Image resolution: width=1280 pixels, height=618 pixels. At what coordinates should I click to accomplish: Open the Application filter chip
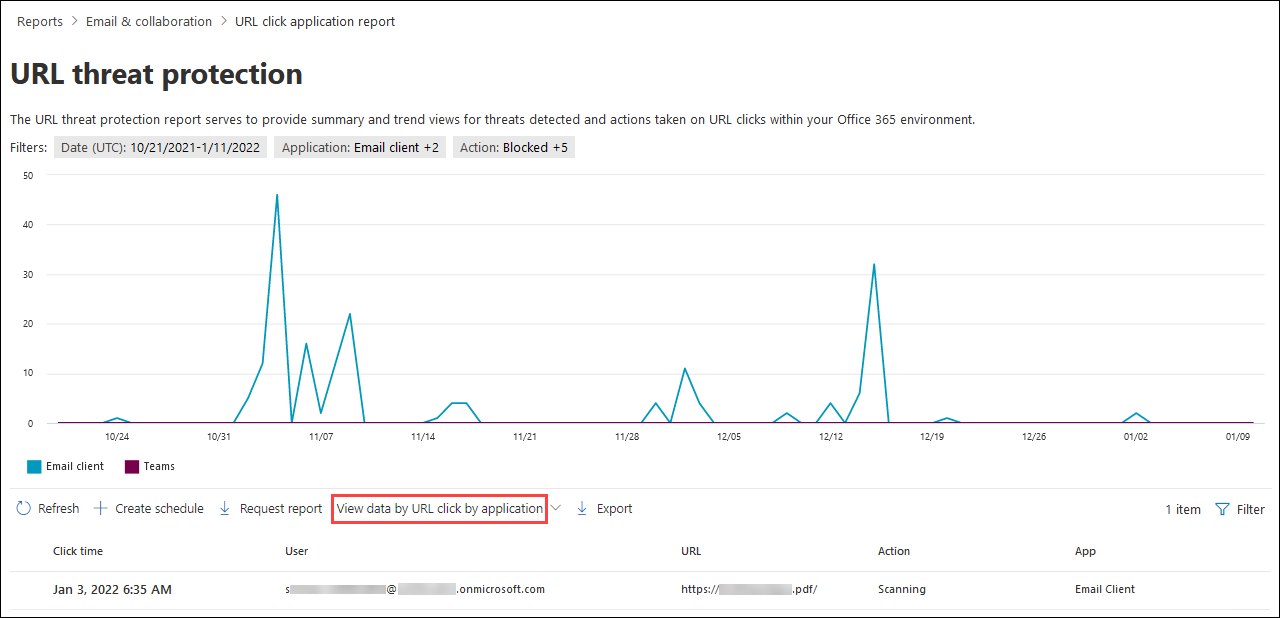[x=360, y=147]
